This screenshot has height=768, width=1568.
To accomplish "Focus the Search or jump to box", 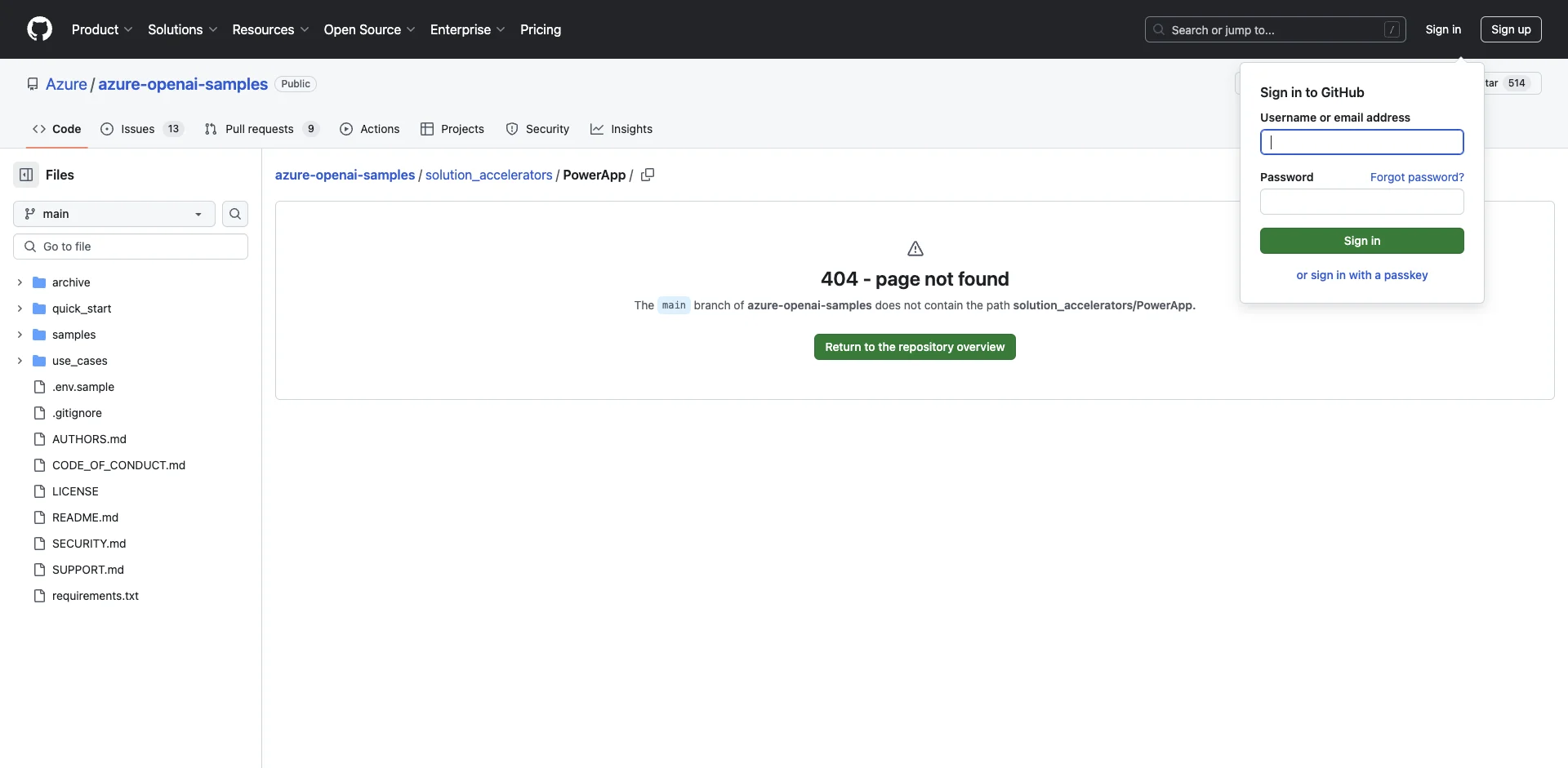I will tap(1275, 29).
